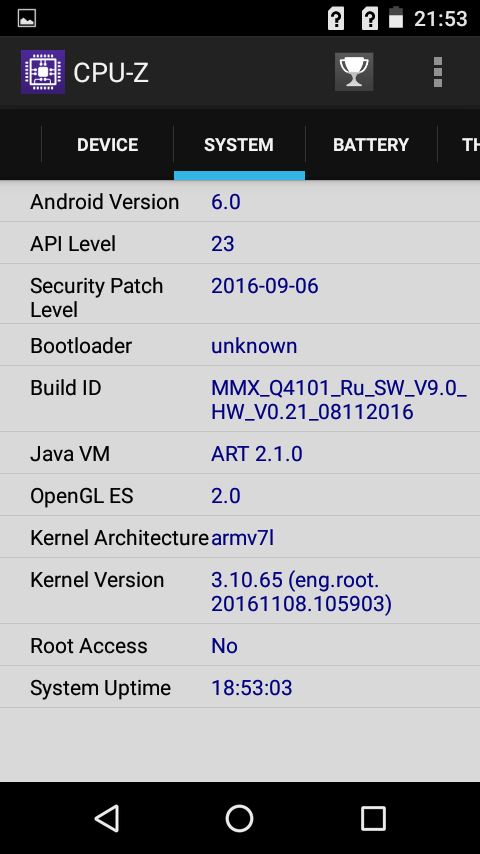The height and width of the screenshot is (854, 480).
Task: Tap the clock showing 21:53
Action: 440,19
